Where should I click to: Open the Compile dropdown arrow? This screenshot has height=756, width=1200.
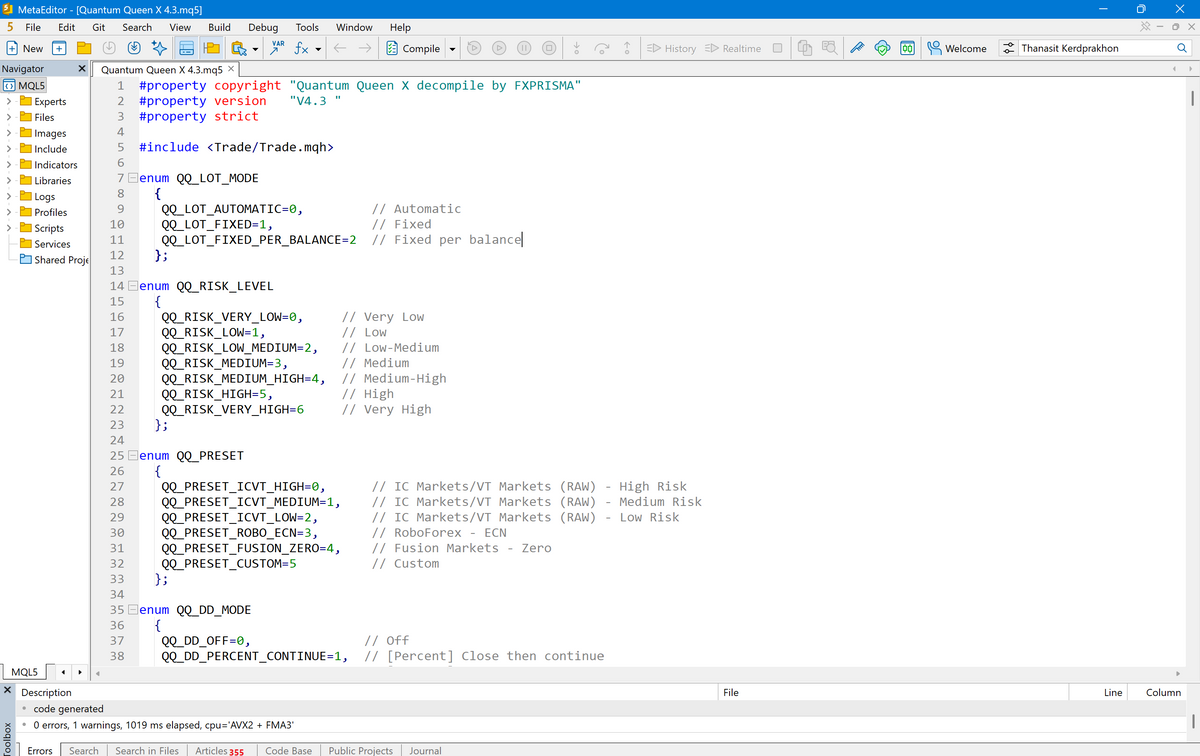[x=452, y=48]
